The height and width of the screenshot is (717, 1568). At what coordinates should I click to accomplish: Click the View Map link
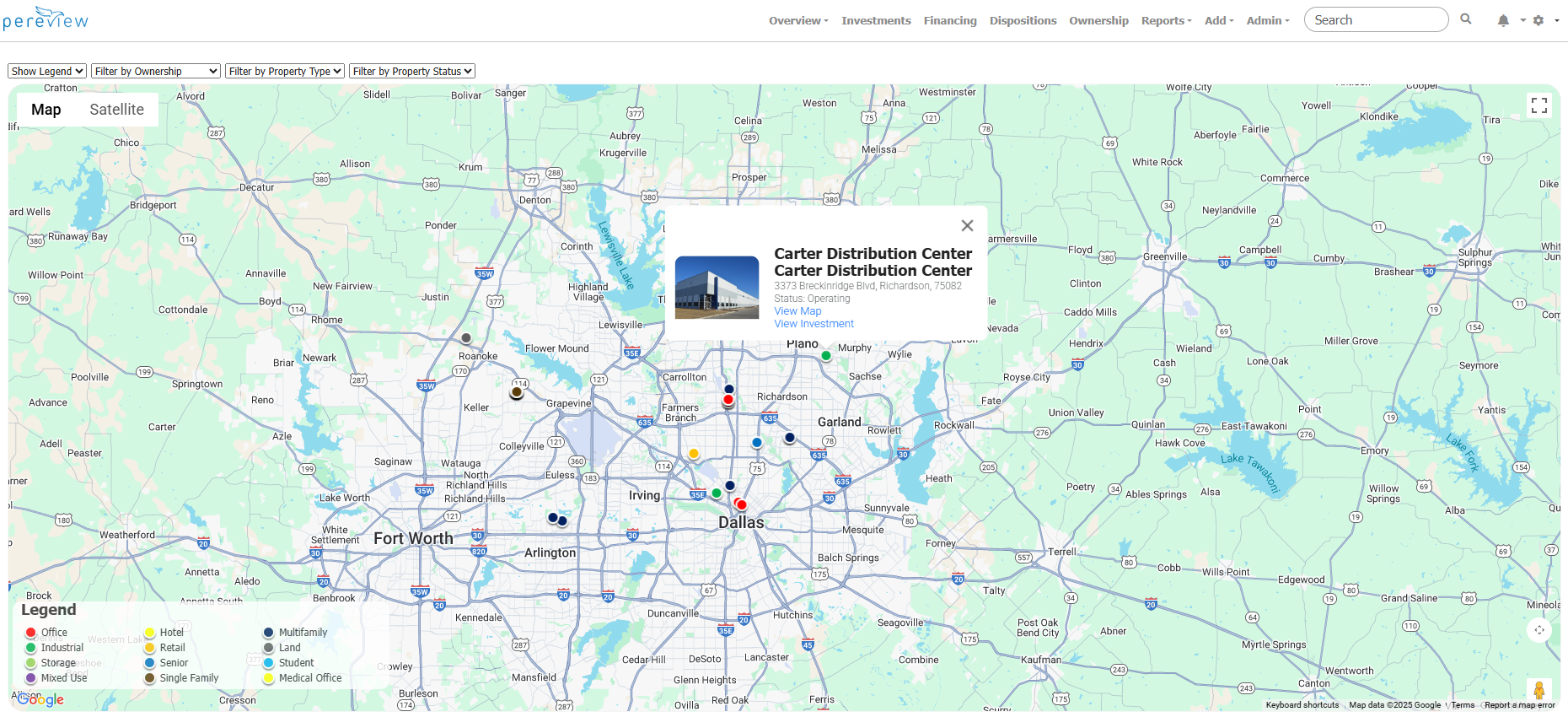[x=797, y=311]
